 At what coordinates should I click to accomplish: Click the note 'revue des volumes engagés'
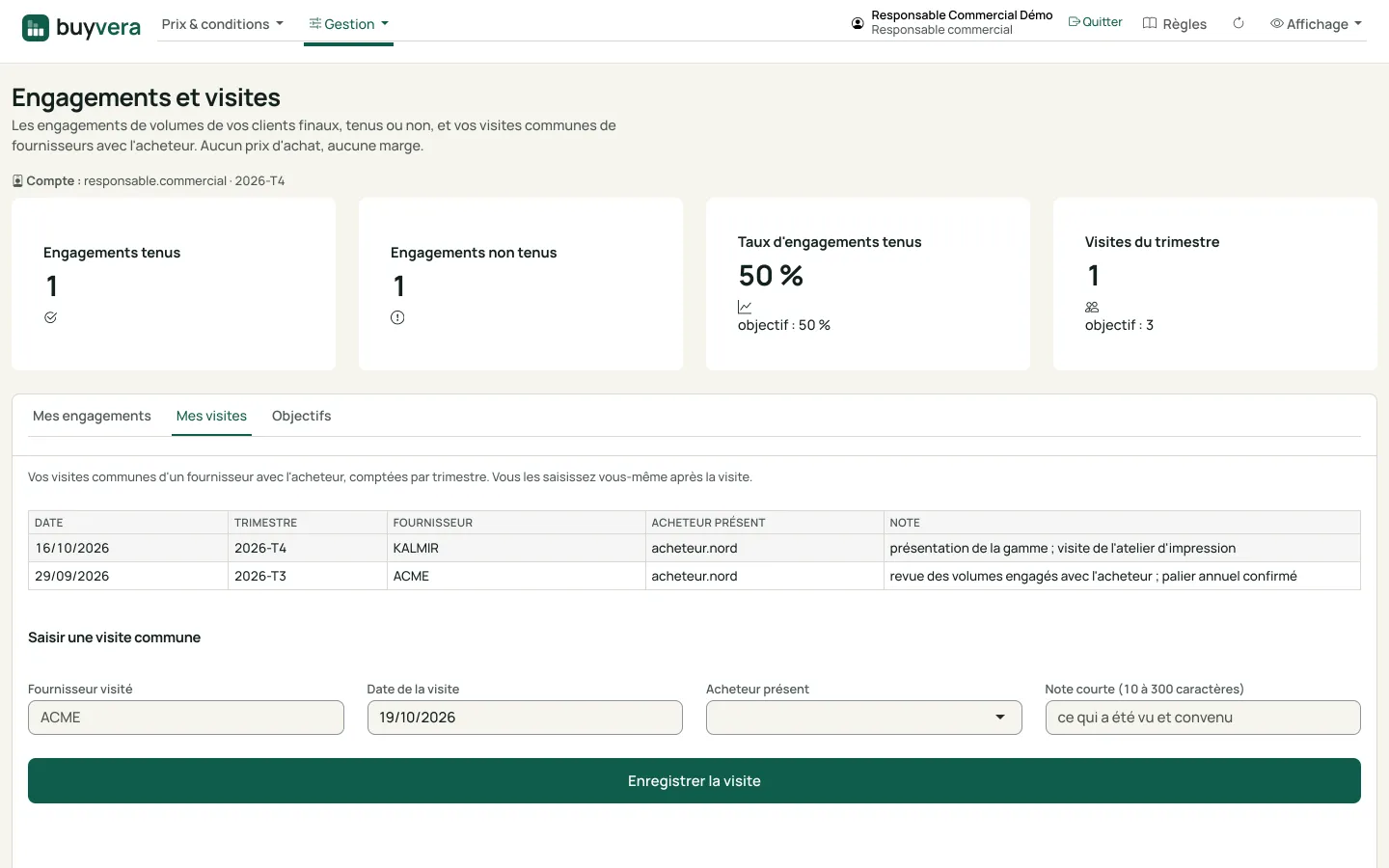(x=1122, y=576)
